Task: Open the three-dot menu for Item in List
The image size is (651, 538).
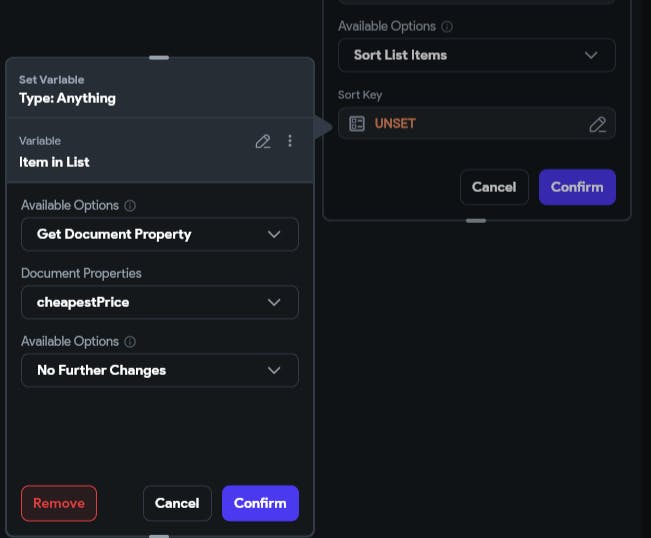Action: pos(290,141)
